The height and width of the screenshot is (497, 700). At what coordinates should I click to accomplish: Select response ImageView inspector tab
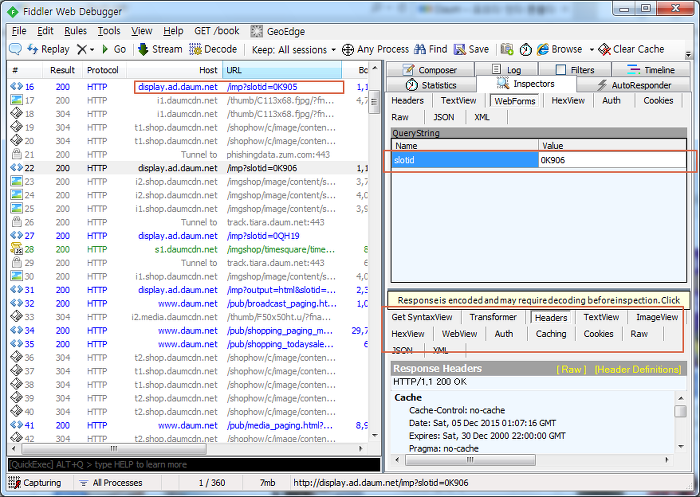pos(657,317)
